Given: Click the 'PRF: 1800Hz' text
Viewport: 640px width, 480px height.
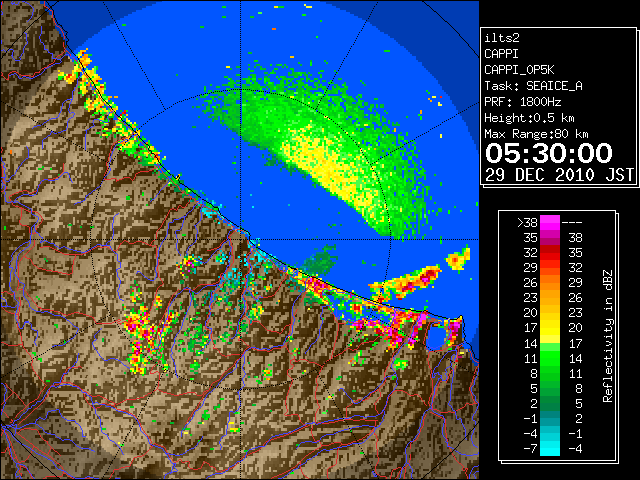Looking at the screenshot, I should (522, 102).
